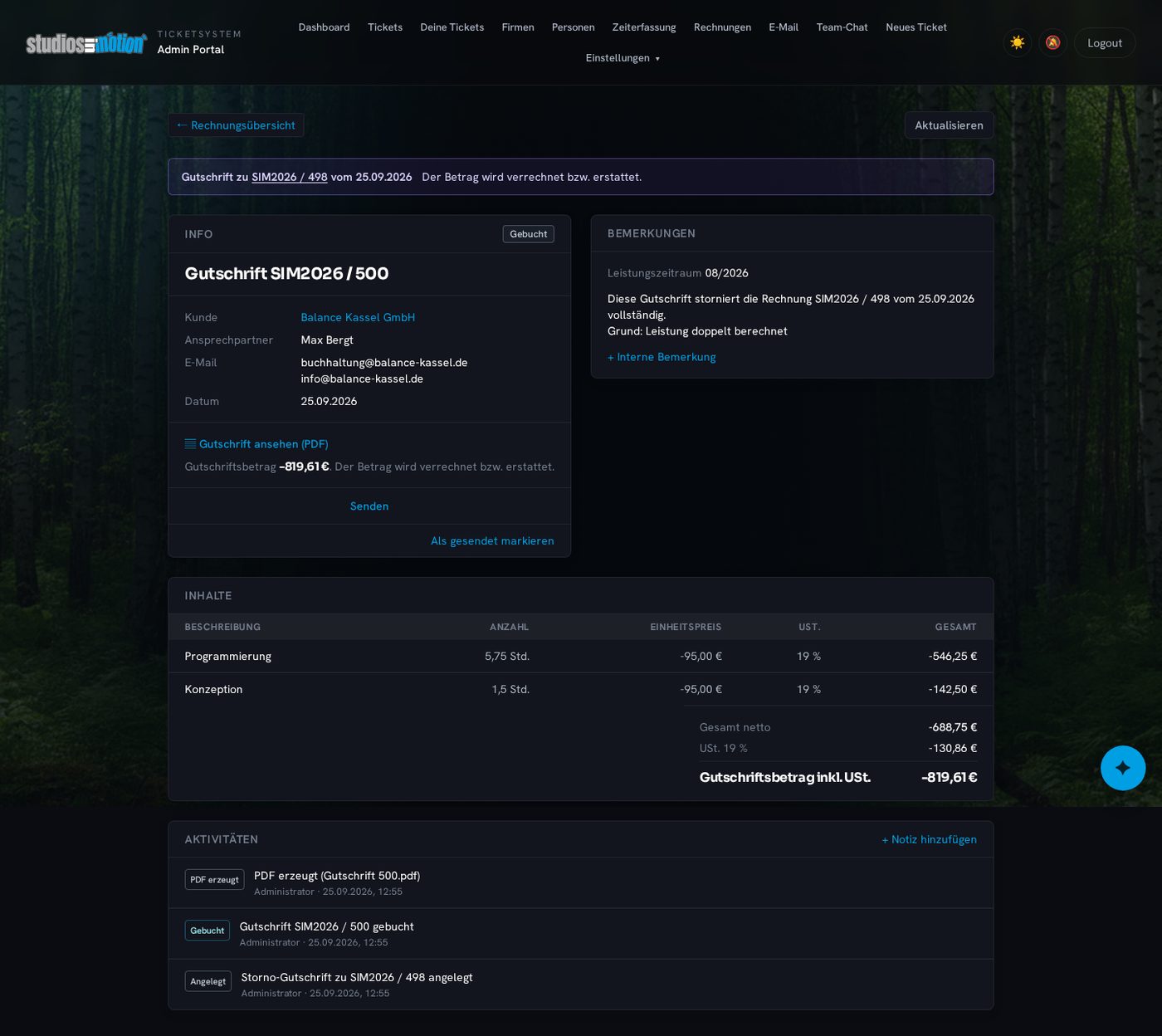Click the contact name Max Bergt
This screenshot has height=1036, width=1162.
[327, 340]
